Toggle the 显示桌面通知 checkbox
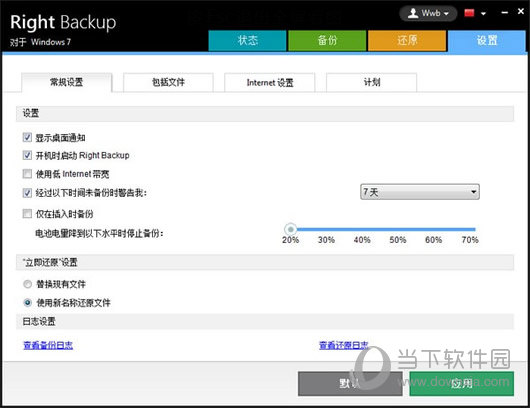Image resolution: width=530 pixels, height=408 pixels. 27,137
